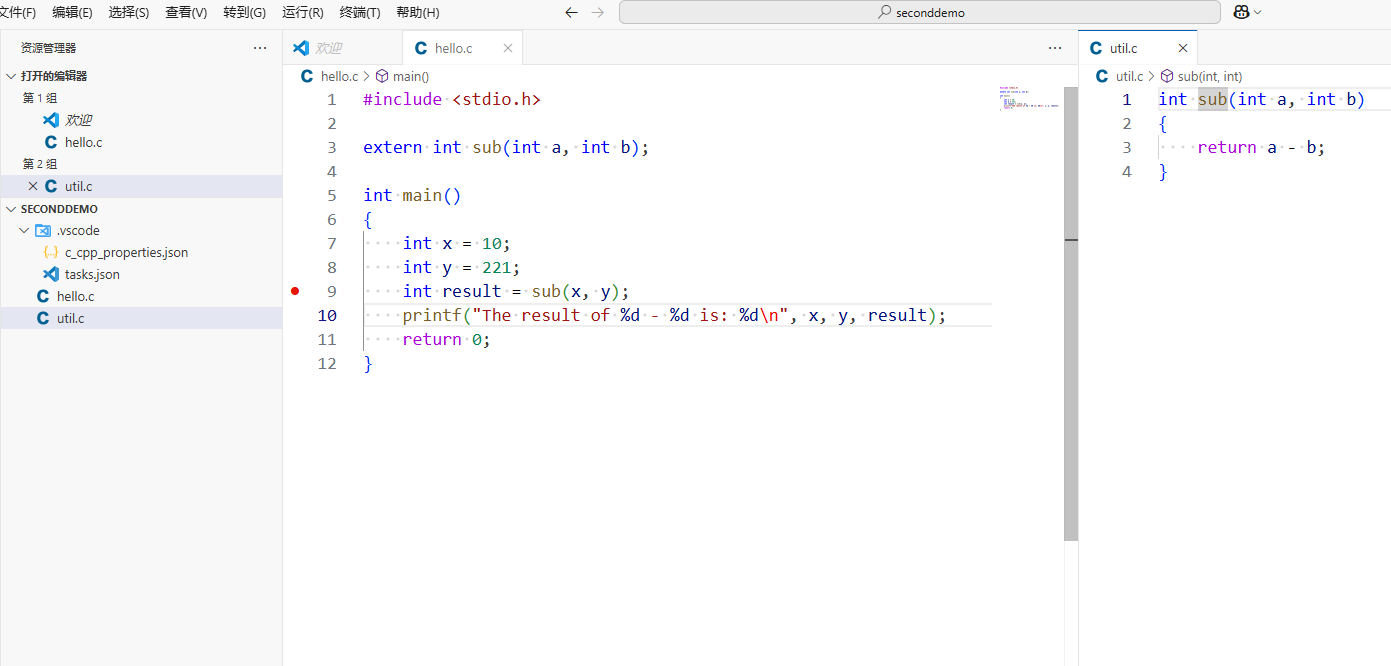Toggle the breakpoint on line 9
1391x666 pixels.
tap(295, 291)
